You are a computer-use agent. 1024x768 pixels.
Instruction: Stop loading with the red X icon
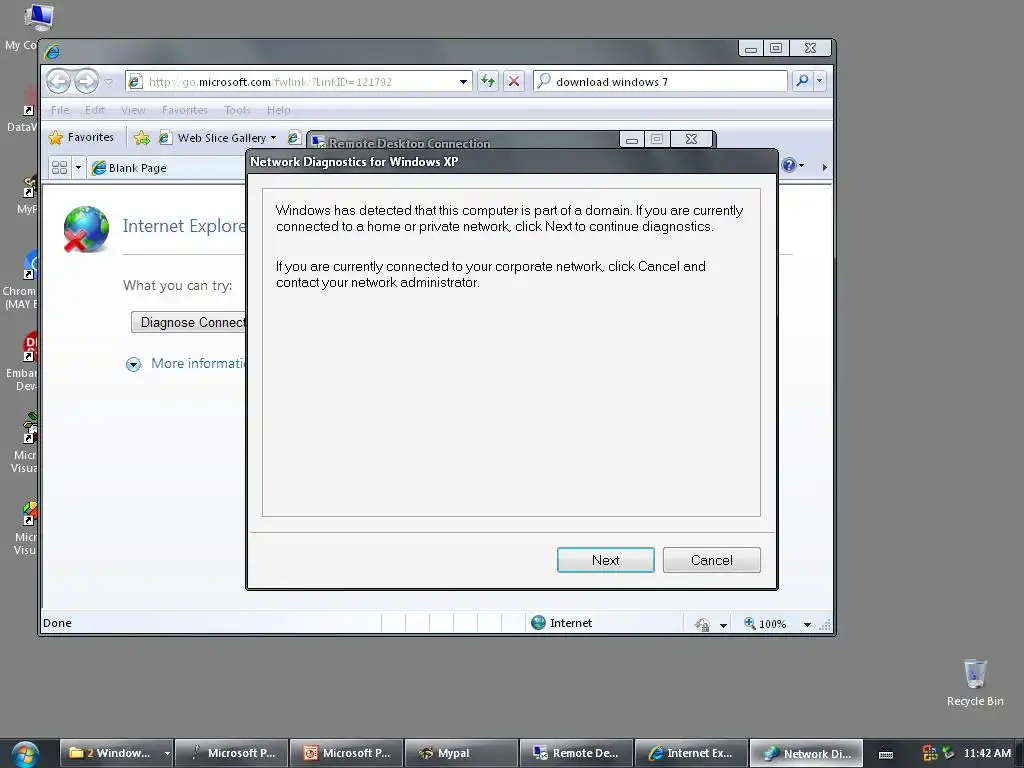click(x=514, y=82)
